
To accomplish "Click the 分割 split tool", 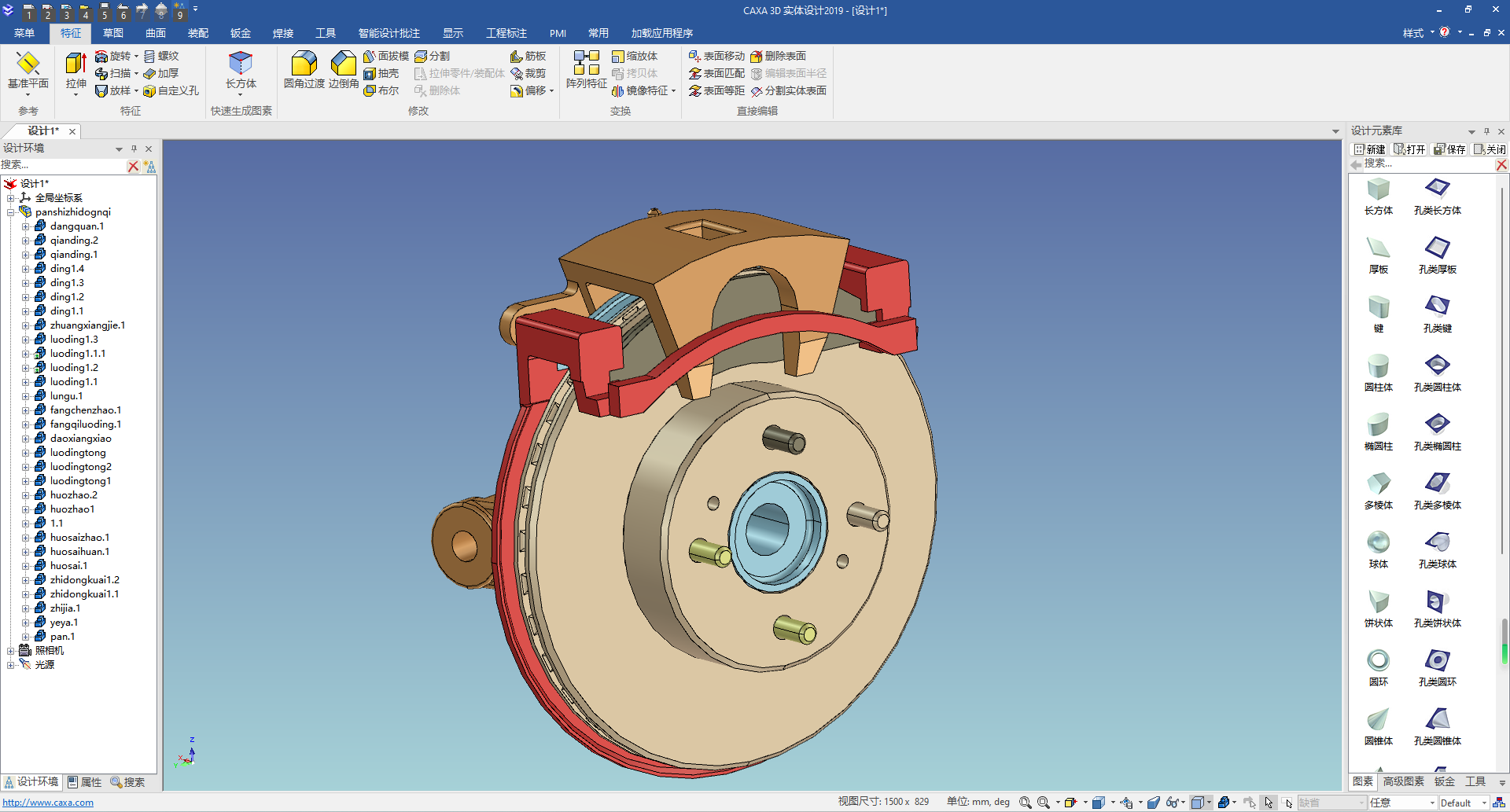I will (433, 56).
